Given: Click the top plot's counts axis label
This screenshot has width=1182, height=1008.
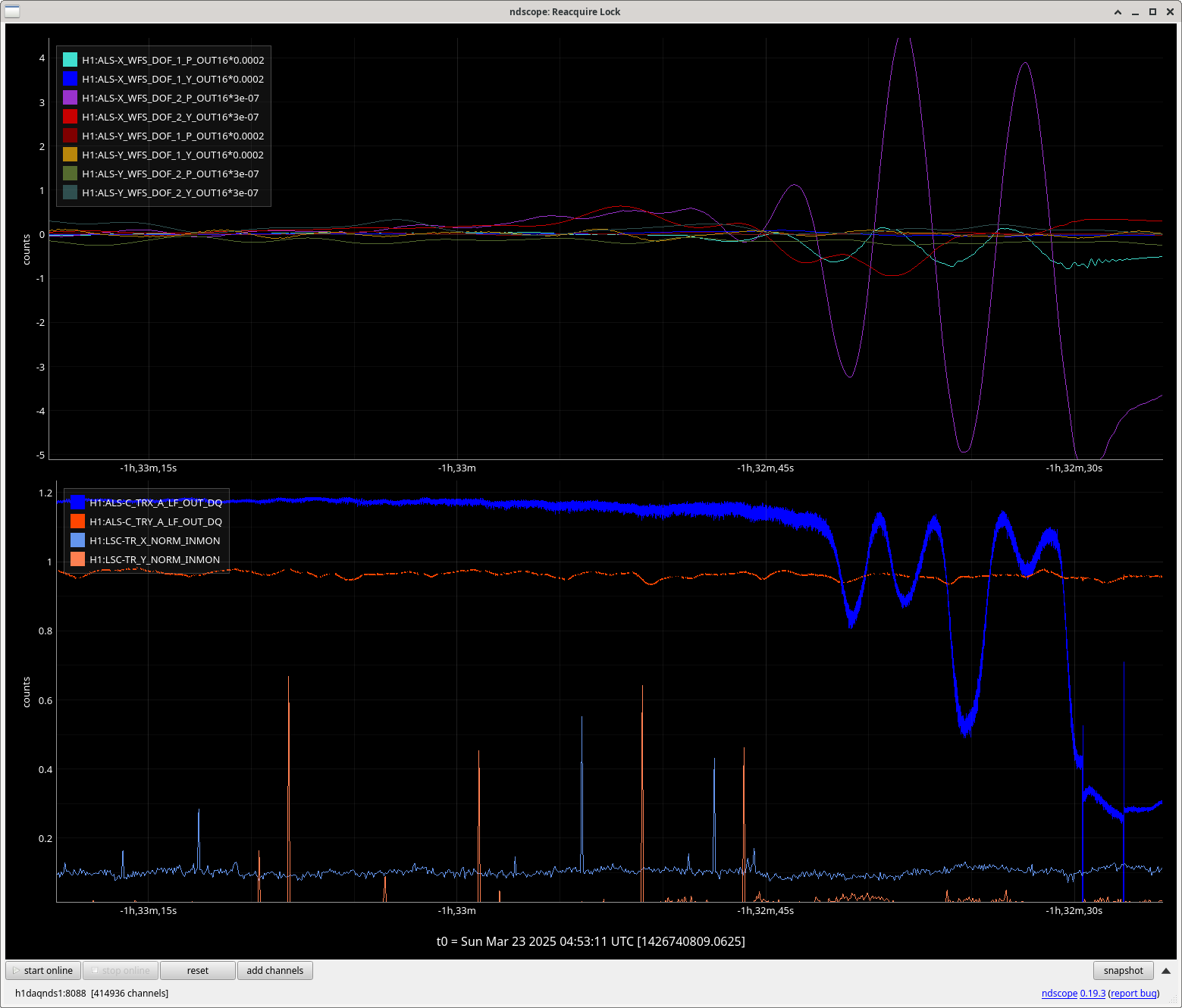Looking at the screenshot, I should coord(26,249).
